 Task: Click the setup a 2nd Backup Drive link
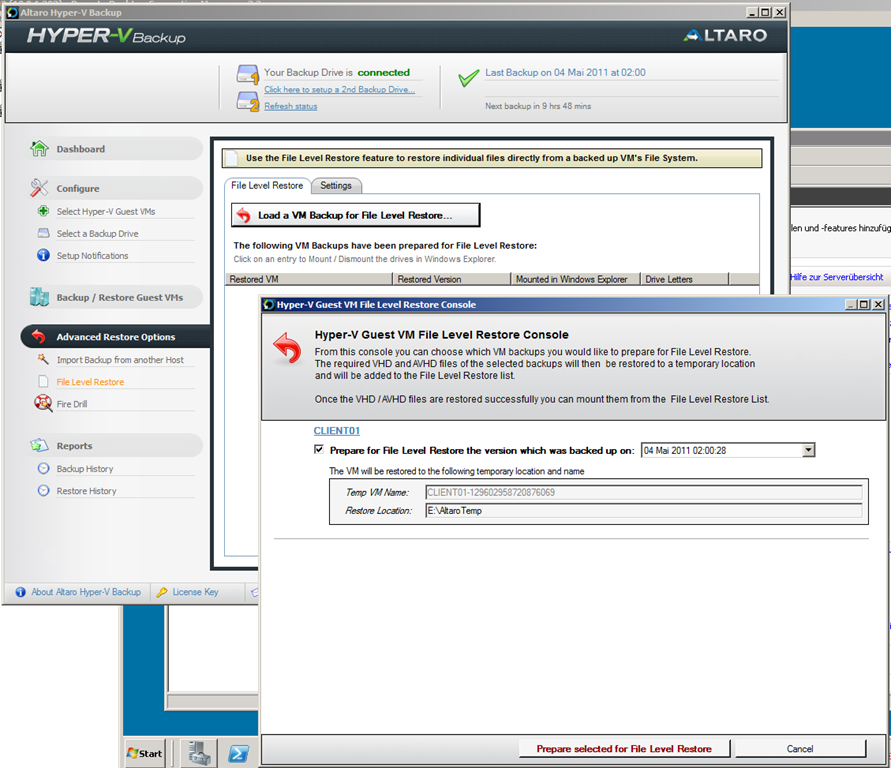coord(339,89)
